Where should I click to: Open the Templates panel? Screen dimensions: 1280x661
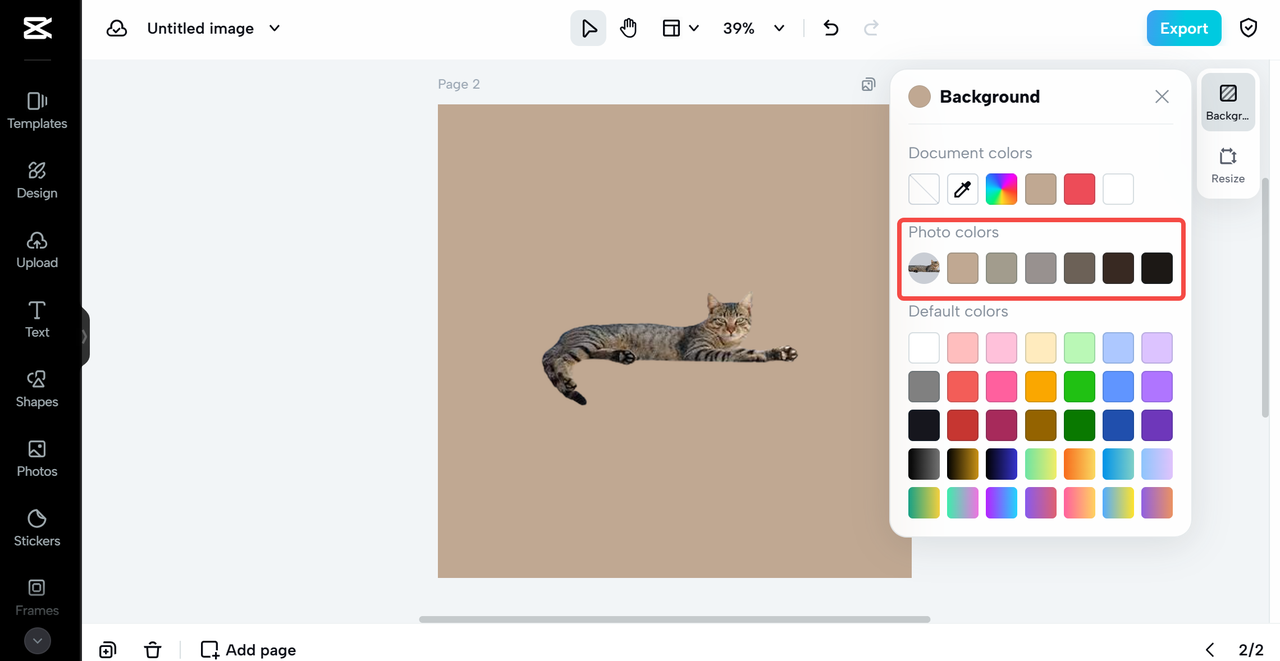point(37,111)
